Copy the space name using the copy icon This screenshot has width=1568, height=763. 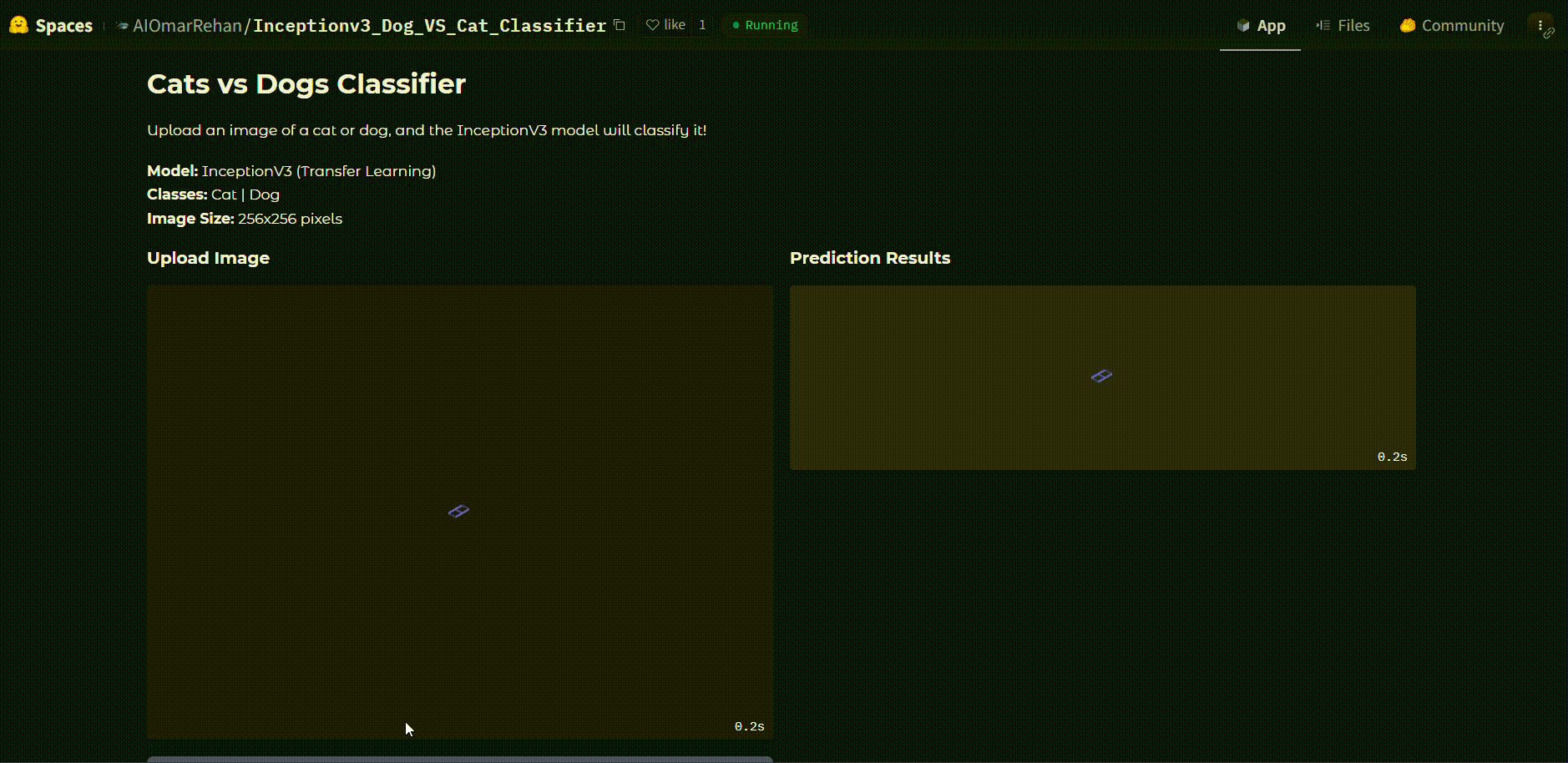coord(619,25)
